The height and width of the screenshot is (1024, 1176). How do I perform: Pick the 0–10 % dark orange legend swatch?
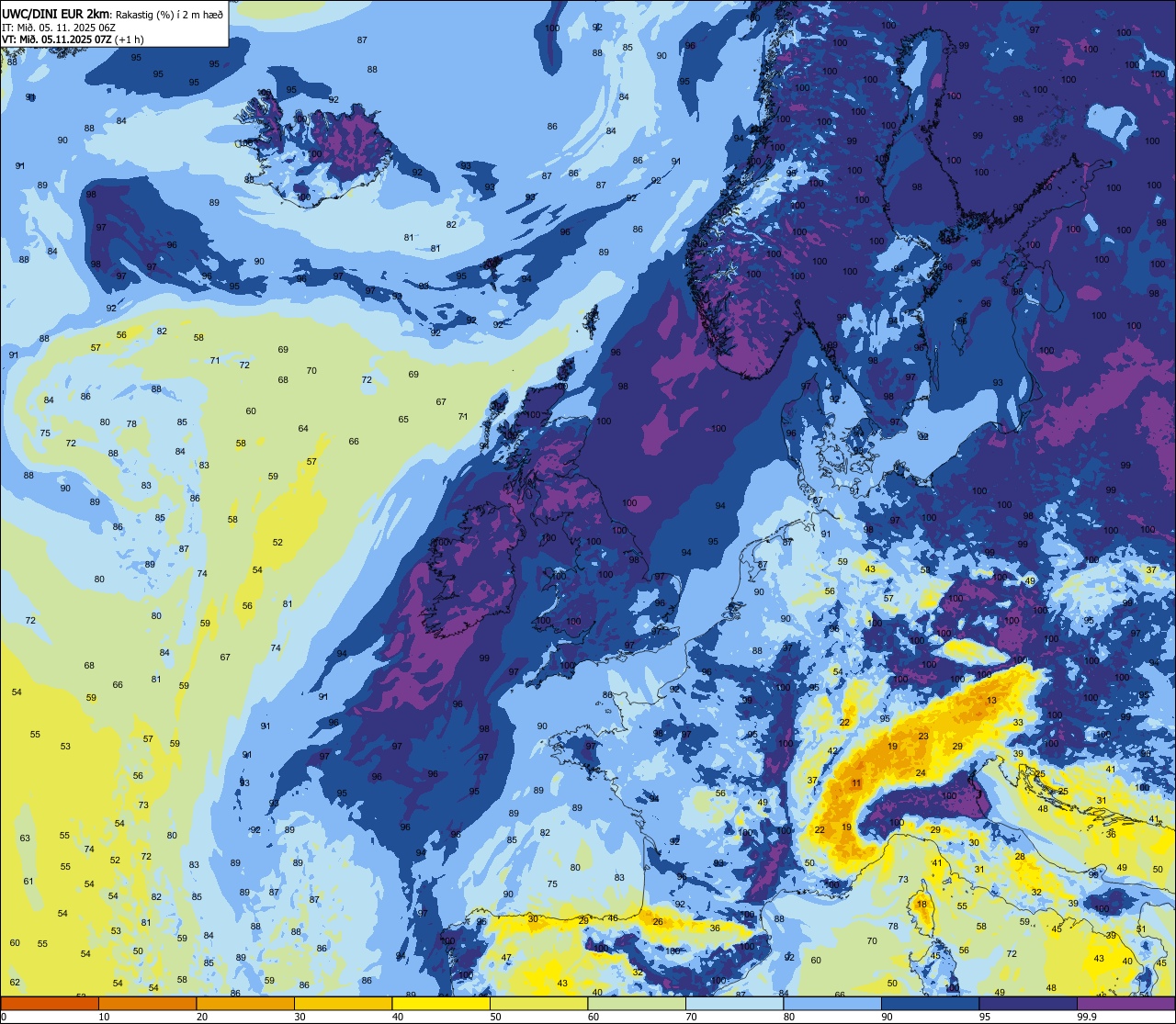[50, 1003]
